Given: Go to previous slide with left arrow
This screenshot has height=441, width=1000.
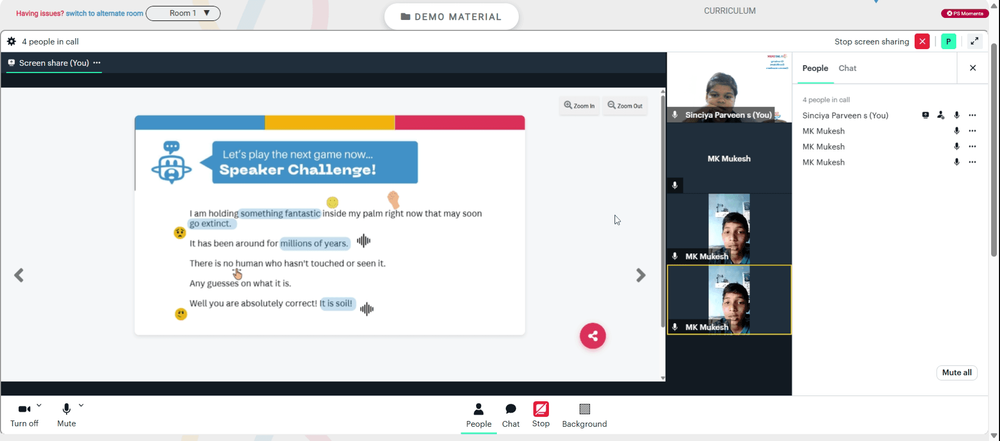Looking at the screenshot, I should (x=19, y=275).
